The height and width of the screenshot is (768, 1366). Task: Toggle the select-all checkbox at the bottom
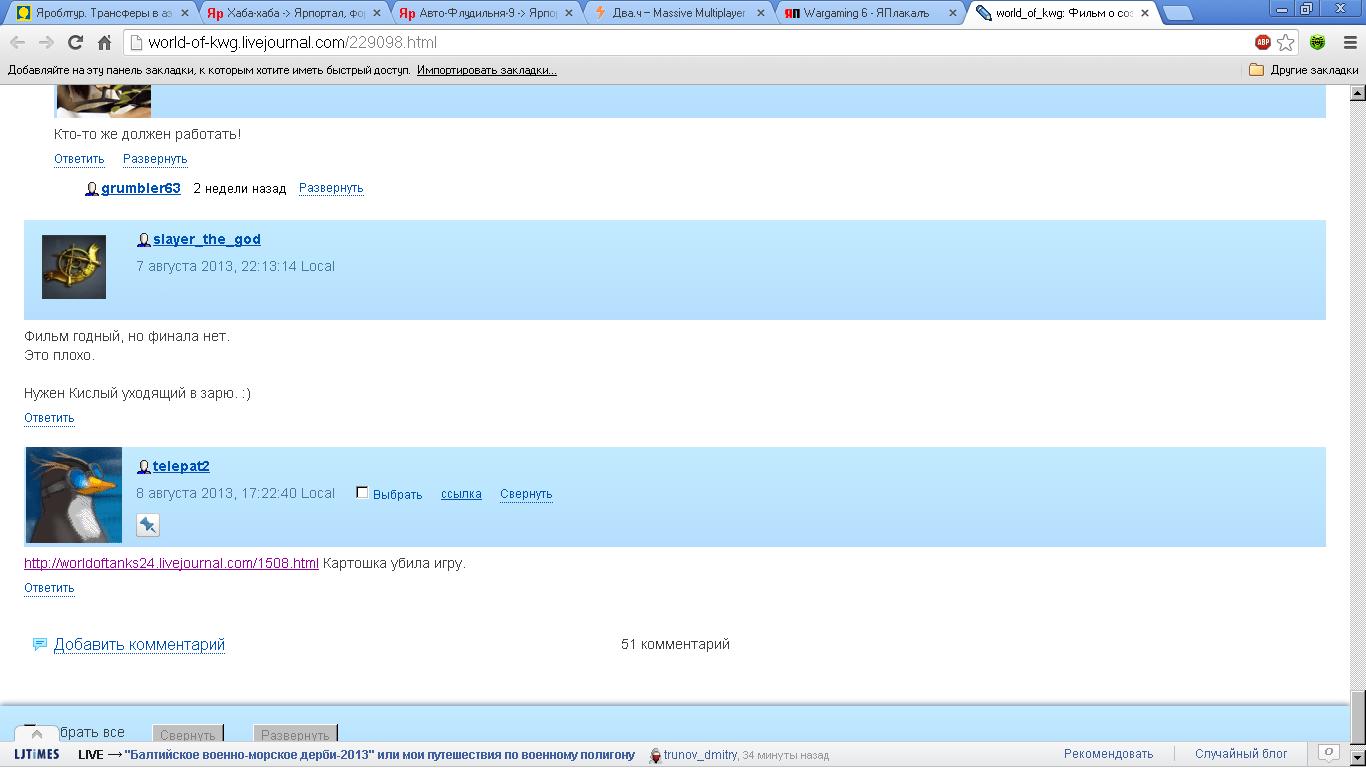click(30, 730)
